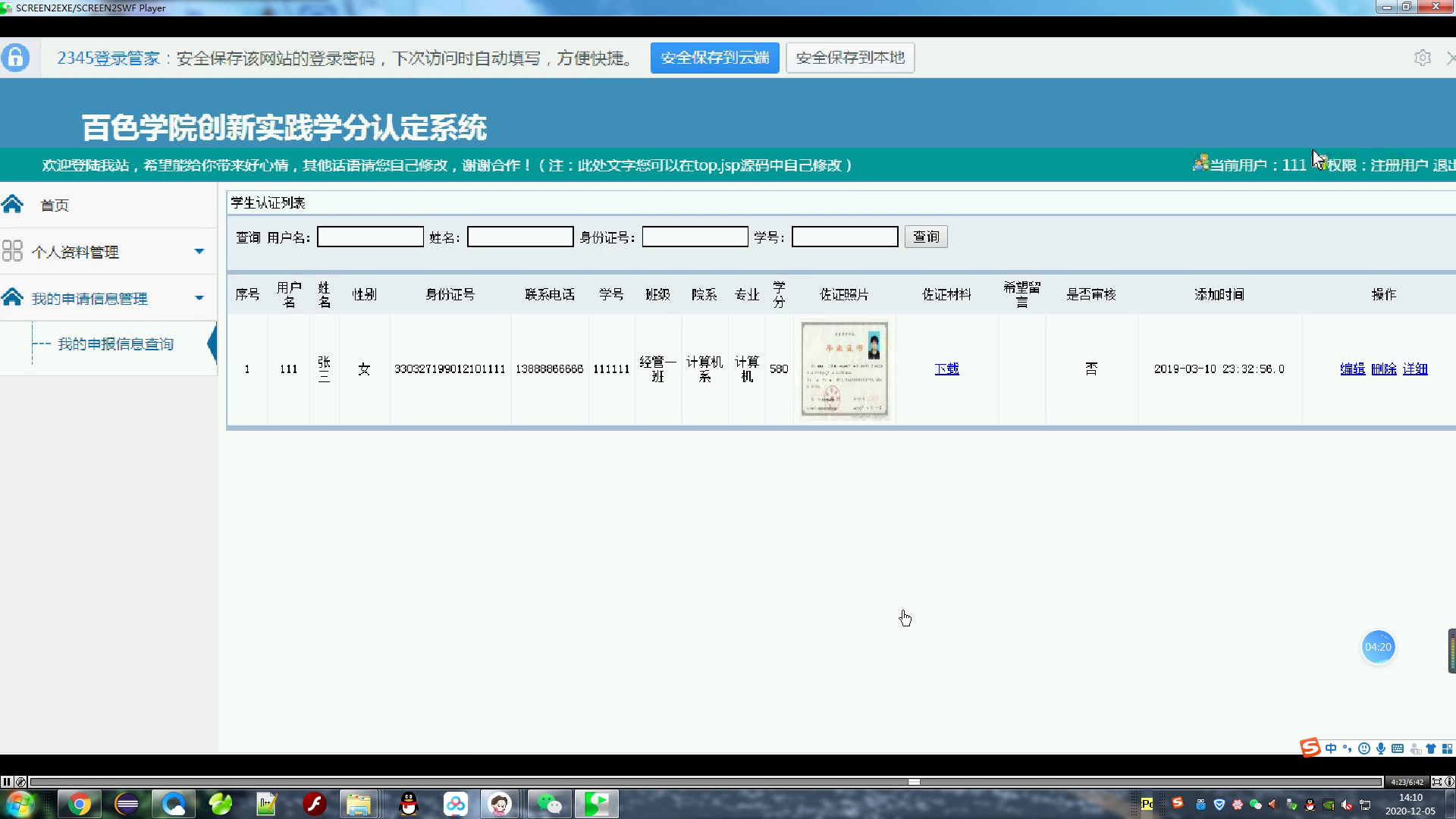The height and width of the screenshot is (819, 1456).
Task: Click 退出 logout link
Action: point(1444,165)
